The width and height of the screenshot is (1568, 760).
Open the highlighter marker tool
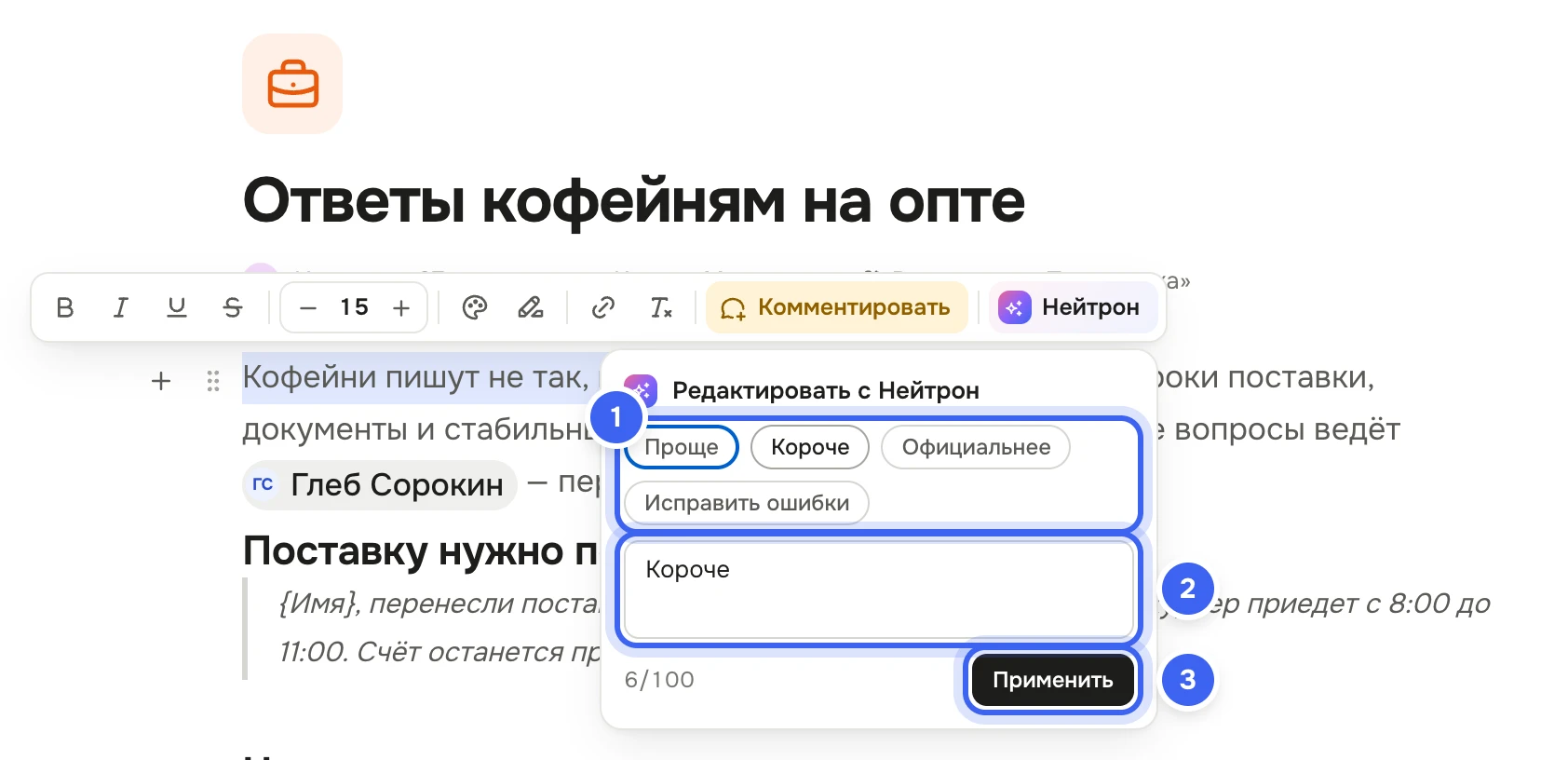(531, 307)
